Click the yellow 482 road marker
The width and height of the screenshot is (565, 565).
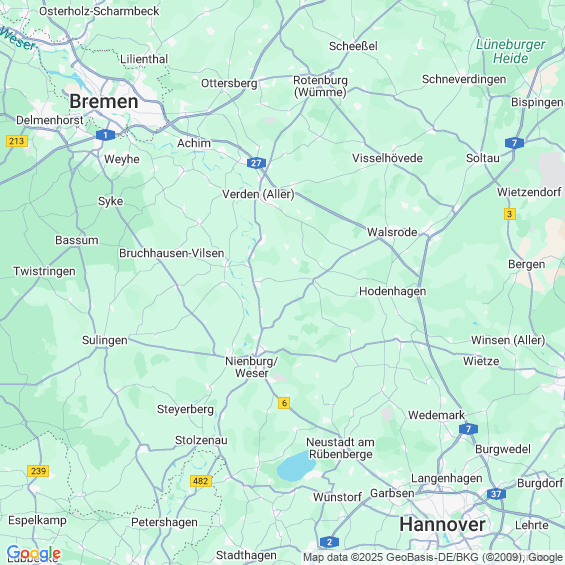point(201,481)
